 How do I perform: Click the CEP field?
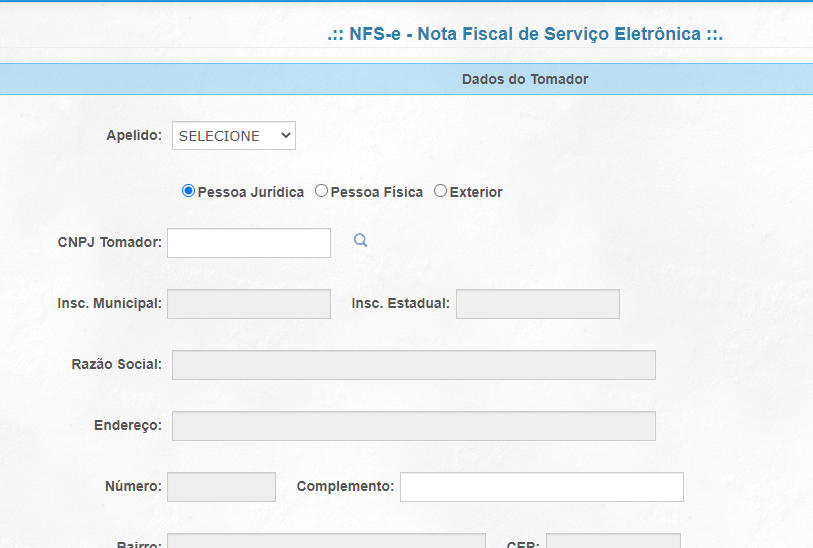pyautogui.click(x=612, y=541)
